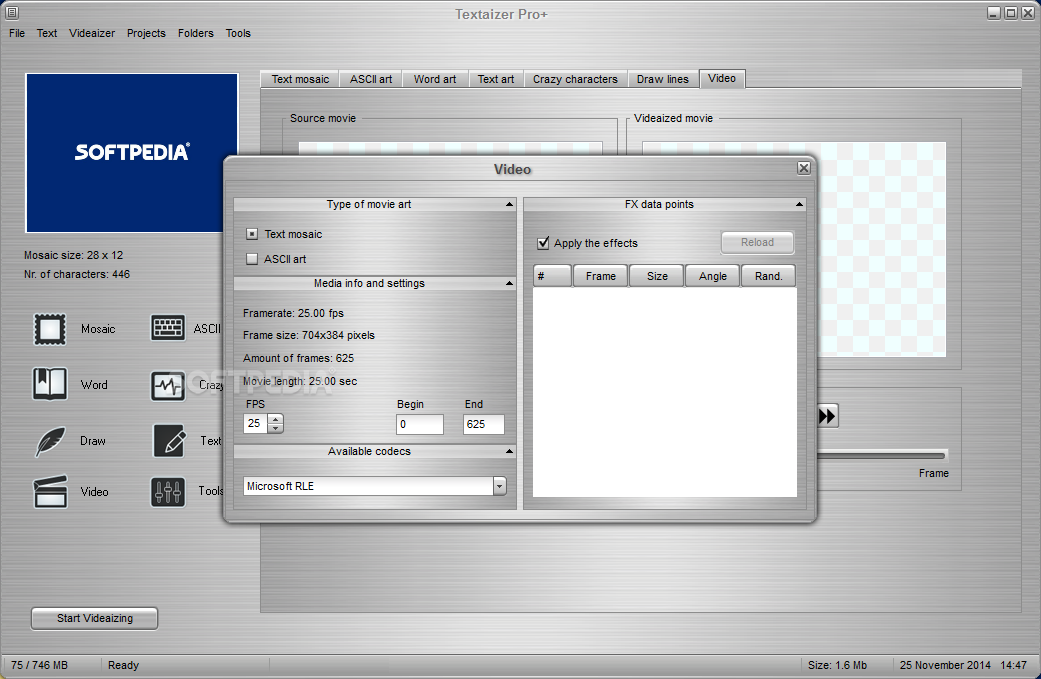Click the Begin frame input field
The image size is (1041, 679).
(x=420, y=424)
